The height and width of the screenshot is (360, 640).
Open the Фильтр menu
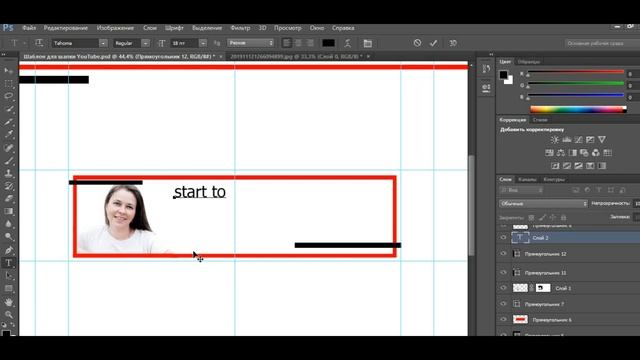(240, 28)
